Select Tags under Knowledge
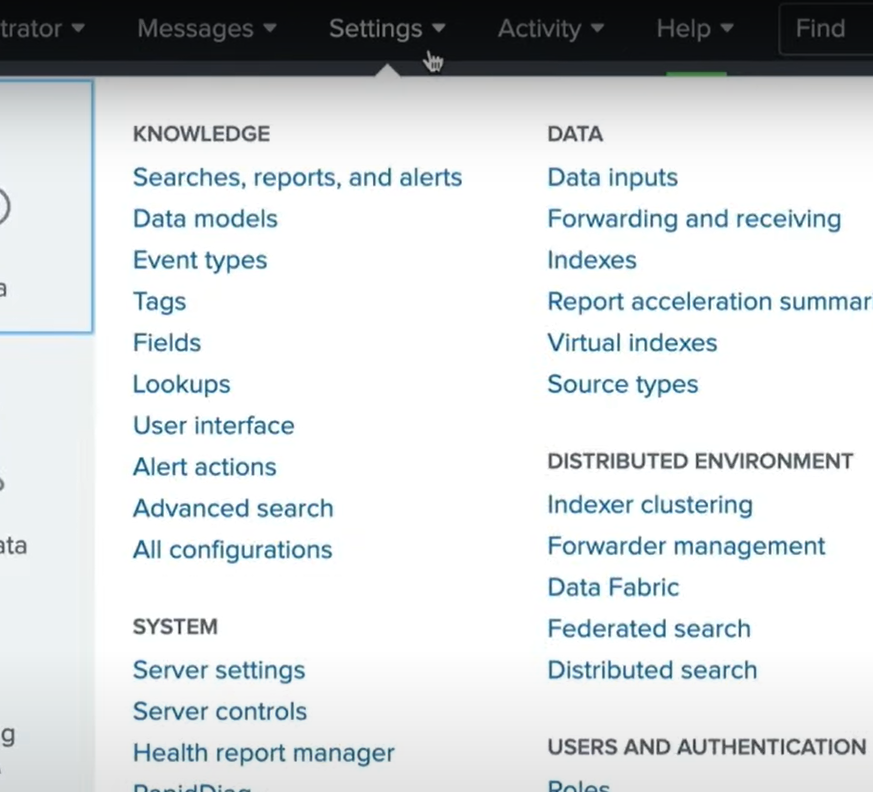Viewport: 873px width, 792px height. 159,302
